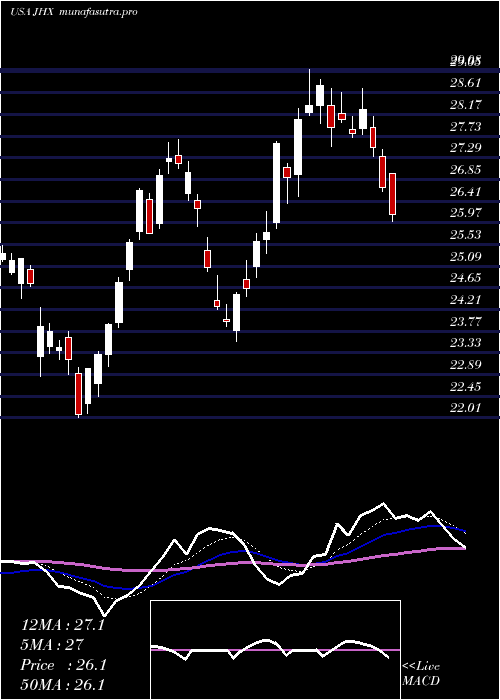Click the '50MA : 26.1' reading
This screenshot has width=500, height=700.
click(x=63, y=685)
